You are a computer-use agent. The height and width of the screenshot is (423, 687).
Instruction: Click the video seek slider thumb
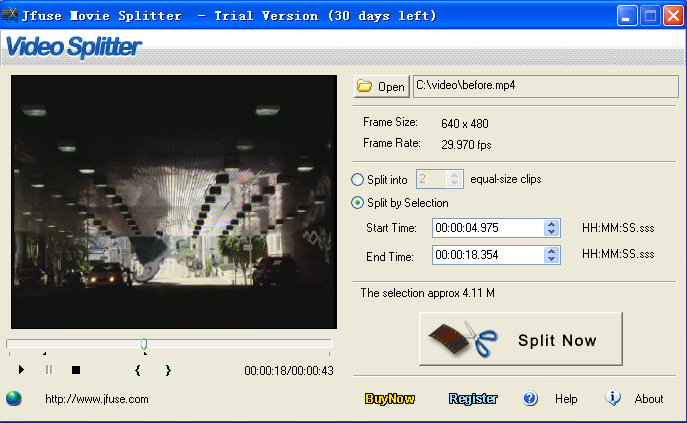(x=144, y=344)
